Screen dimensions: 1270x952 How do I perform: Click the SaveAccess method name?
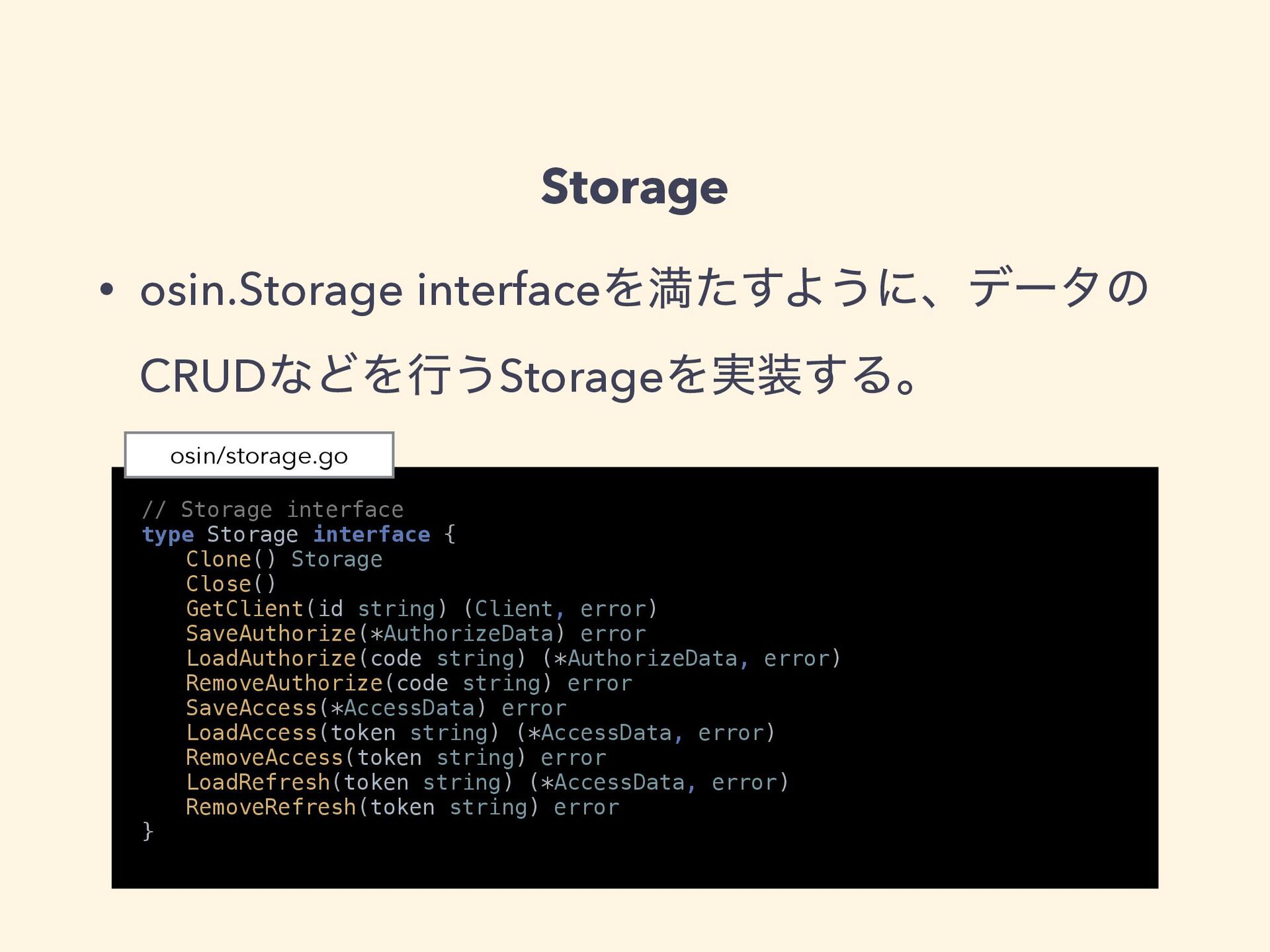coord(251,708)
